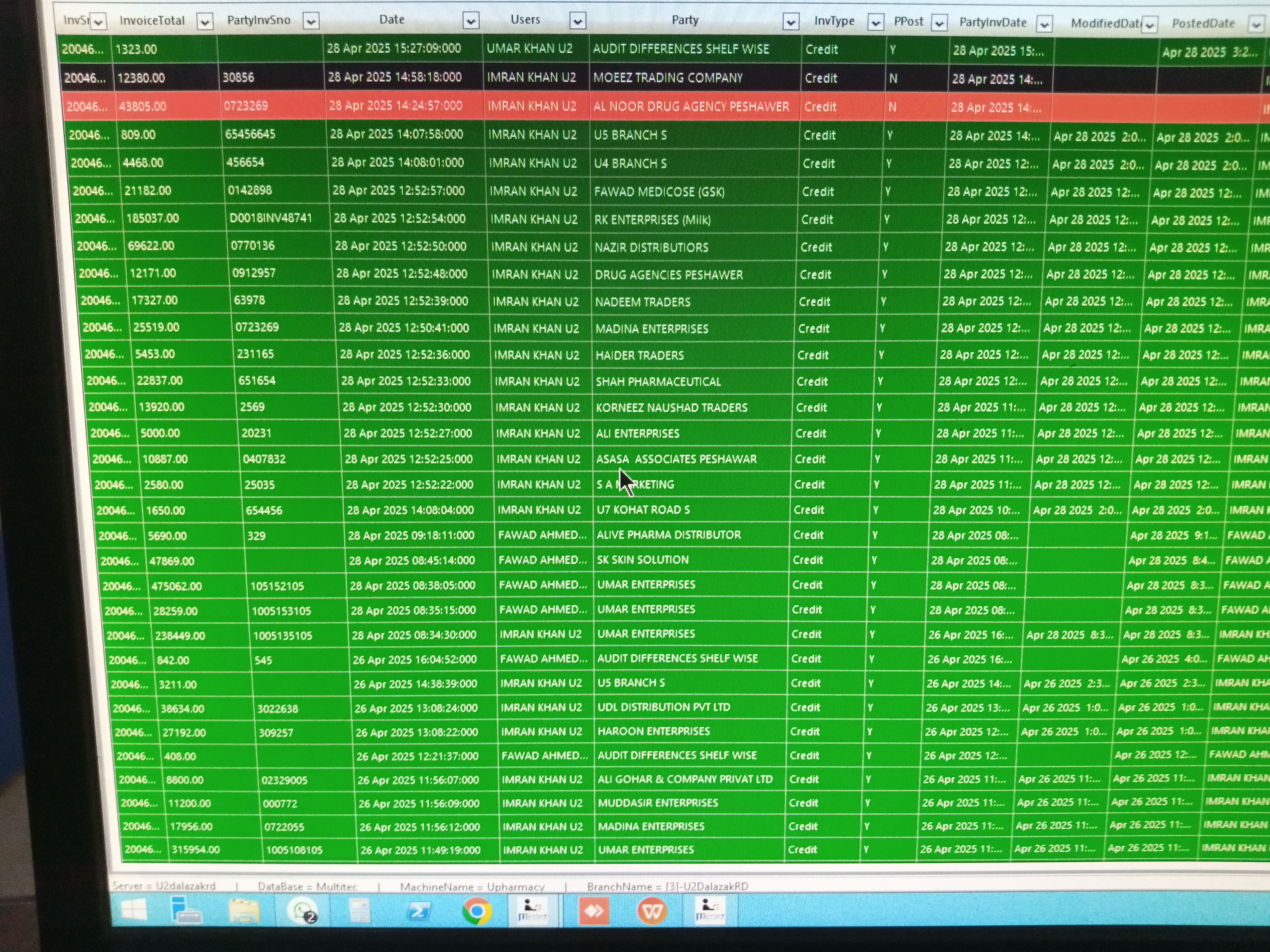Open WPS Office taskbar icon
This screenshot has width=1270, height=952.
pos(652,911)
